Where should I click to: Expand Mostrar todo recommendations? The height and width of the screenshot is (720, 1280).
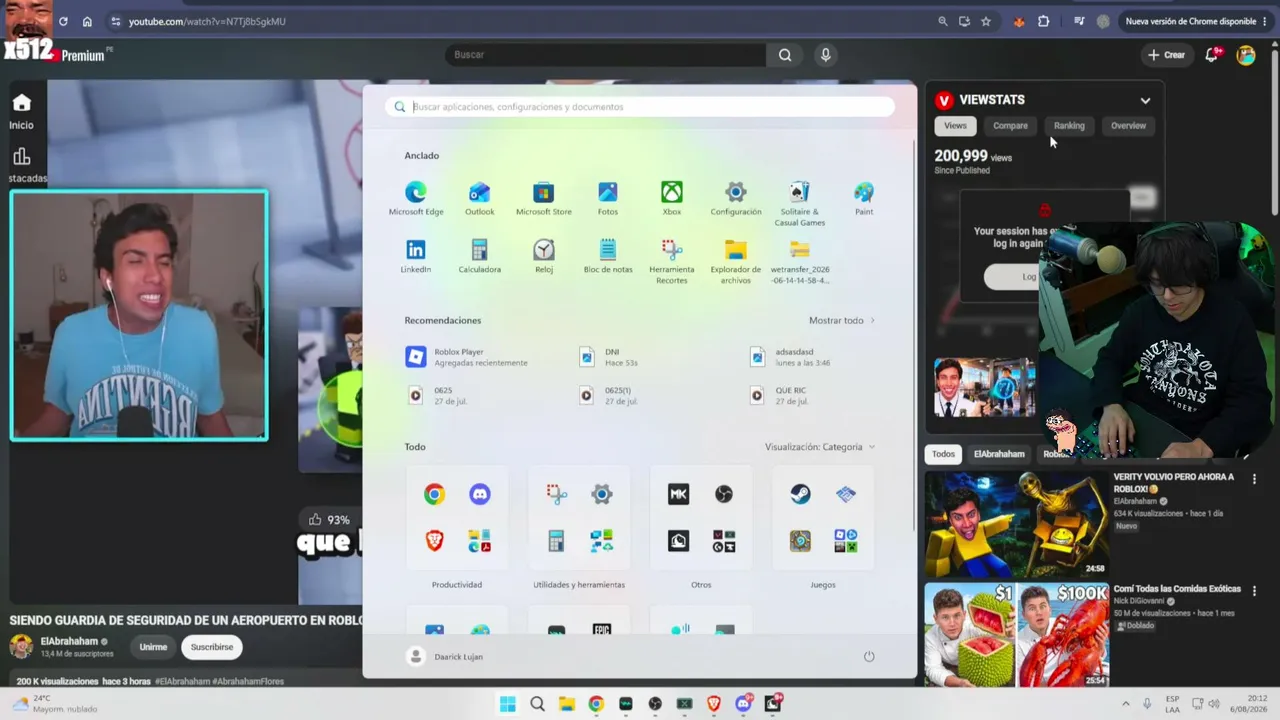[842, 320]
